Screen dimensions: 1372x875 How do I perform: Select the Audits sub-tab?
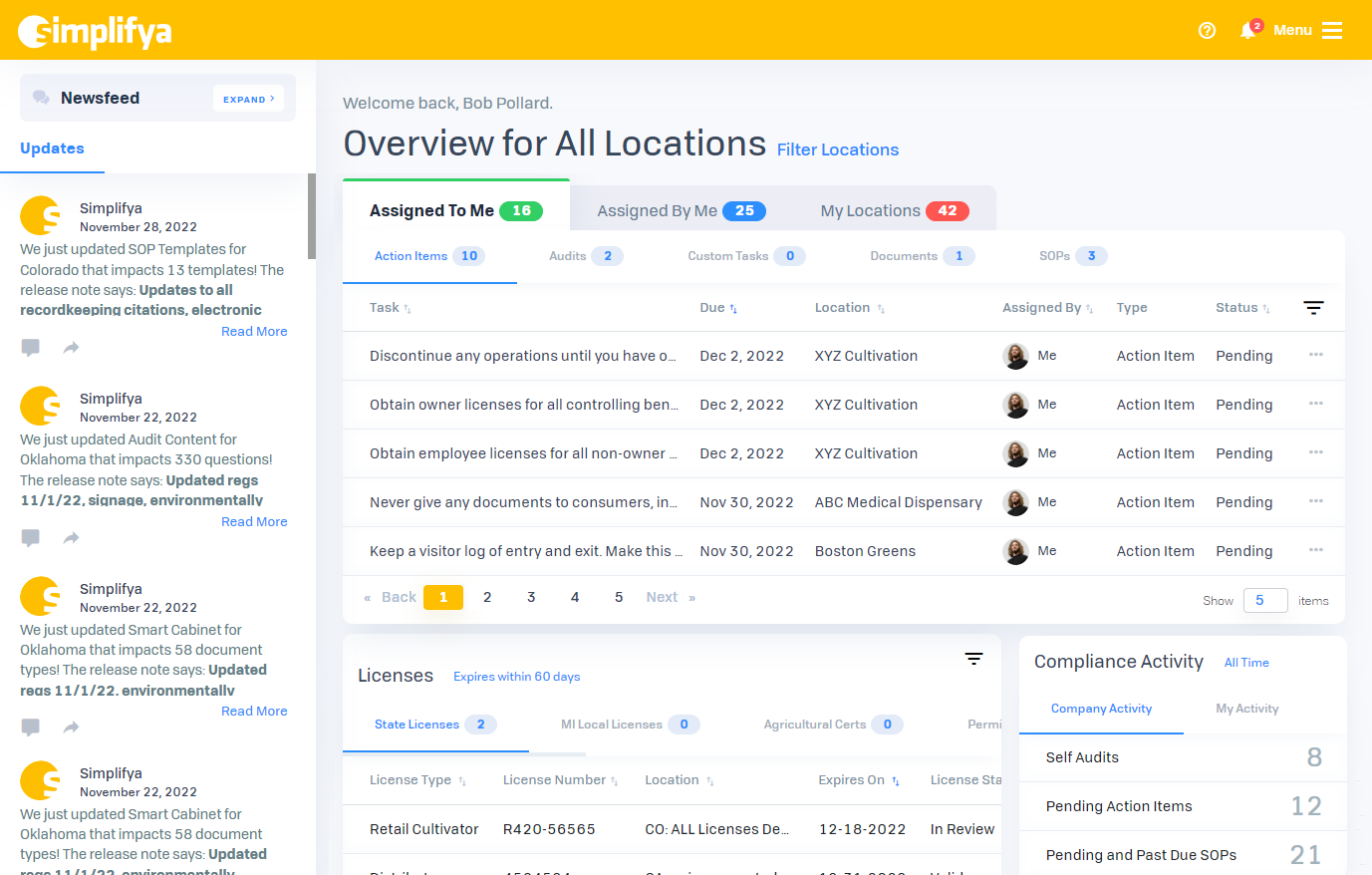click(x=585, y=256)
